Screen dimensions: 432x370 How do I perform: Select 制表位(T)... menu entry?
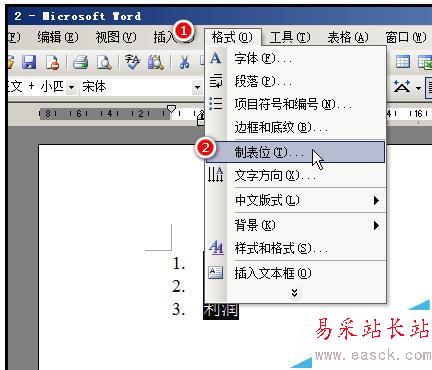pyautogui.click(x=295, y=152)
